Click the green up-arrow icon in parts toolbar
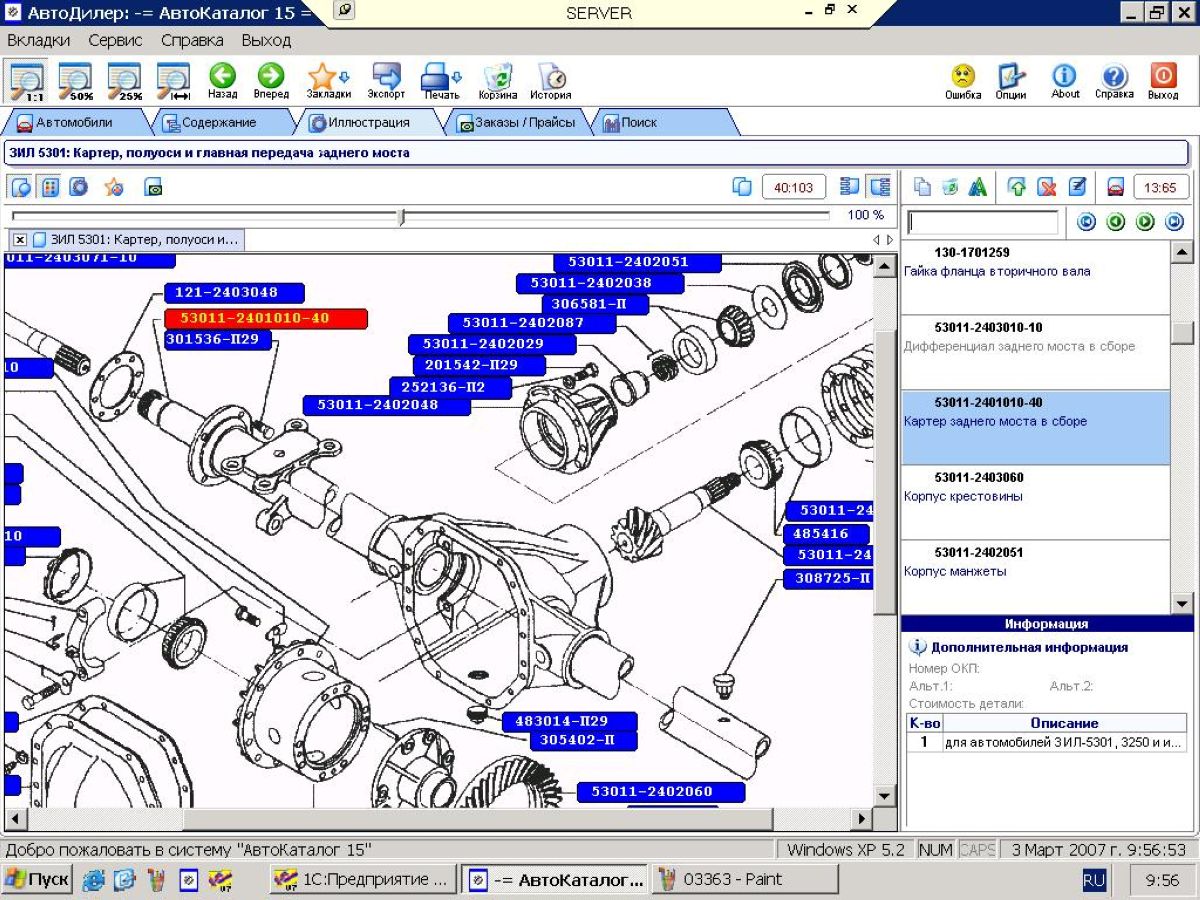 pyautogui.click(x=1017, y=187)
